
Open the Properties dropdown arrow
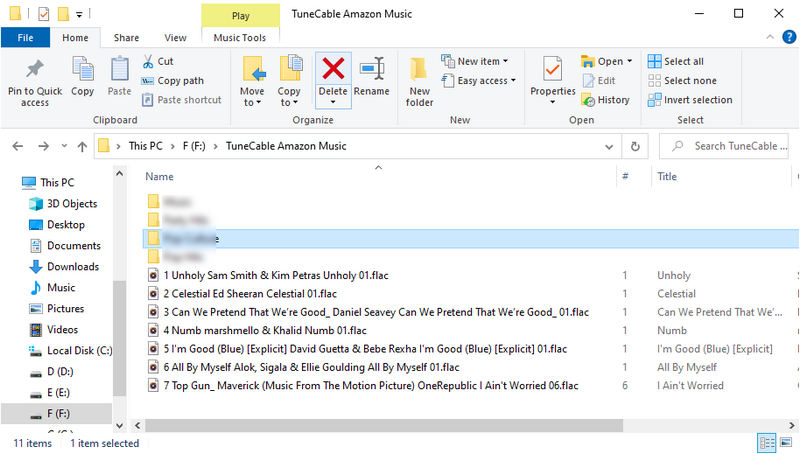click(x=553, y=103)
